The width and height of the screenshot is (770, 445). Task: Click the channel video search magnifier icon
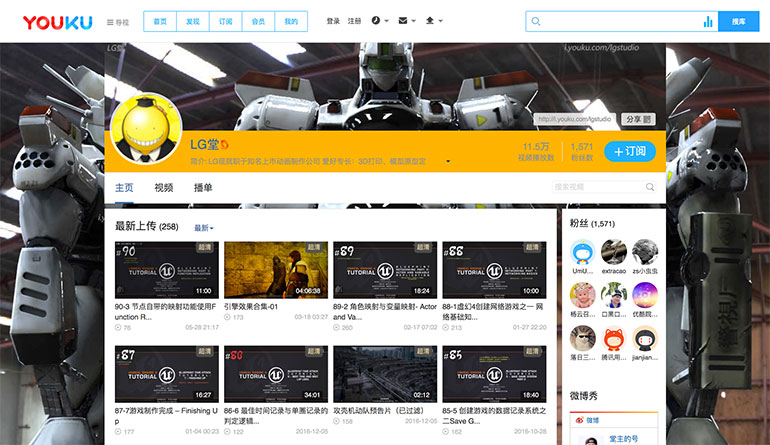pos(650,187)
